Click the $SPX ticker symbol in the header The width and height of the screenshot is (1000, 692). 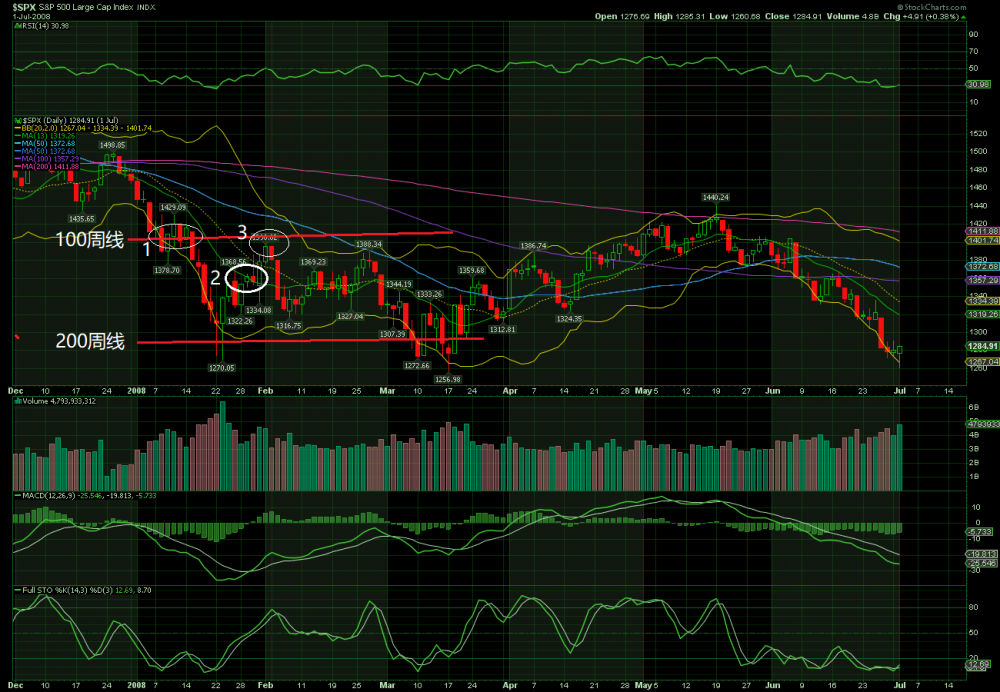(x=25, y=6)
